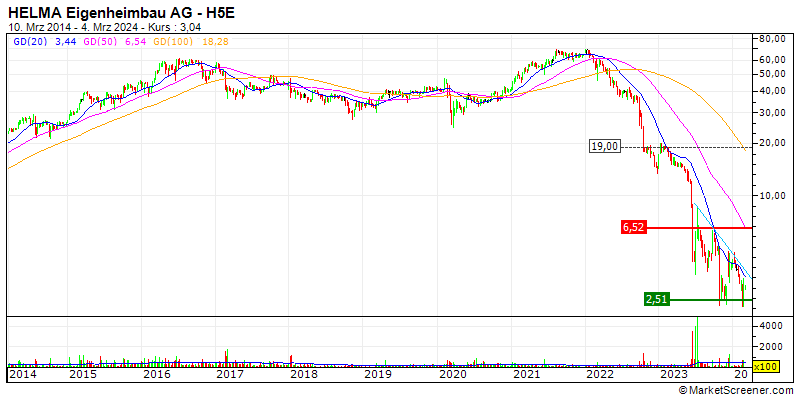Click the MarketScreener.com copyright text
The height and width of the screenshot is (400, 800).
coord(737,390)
